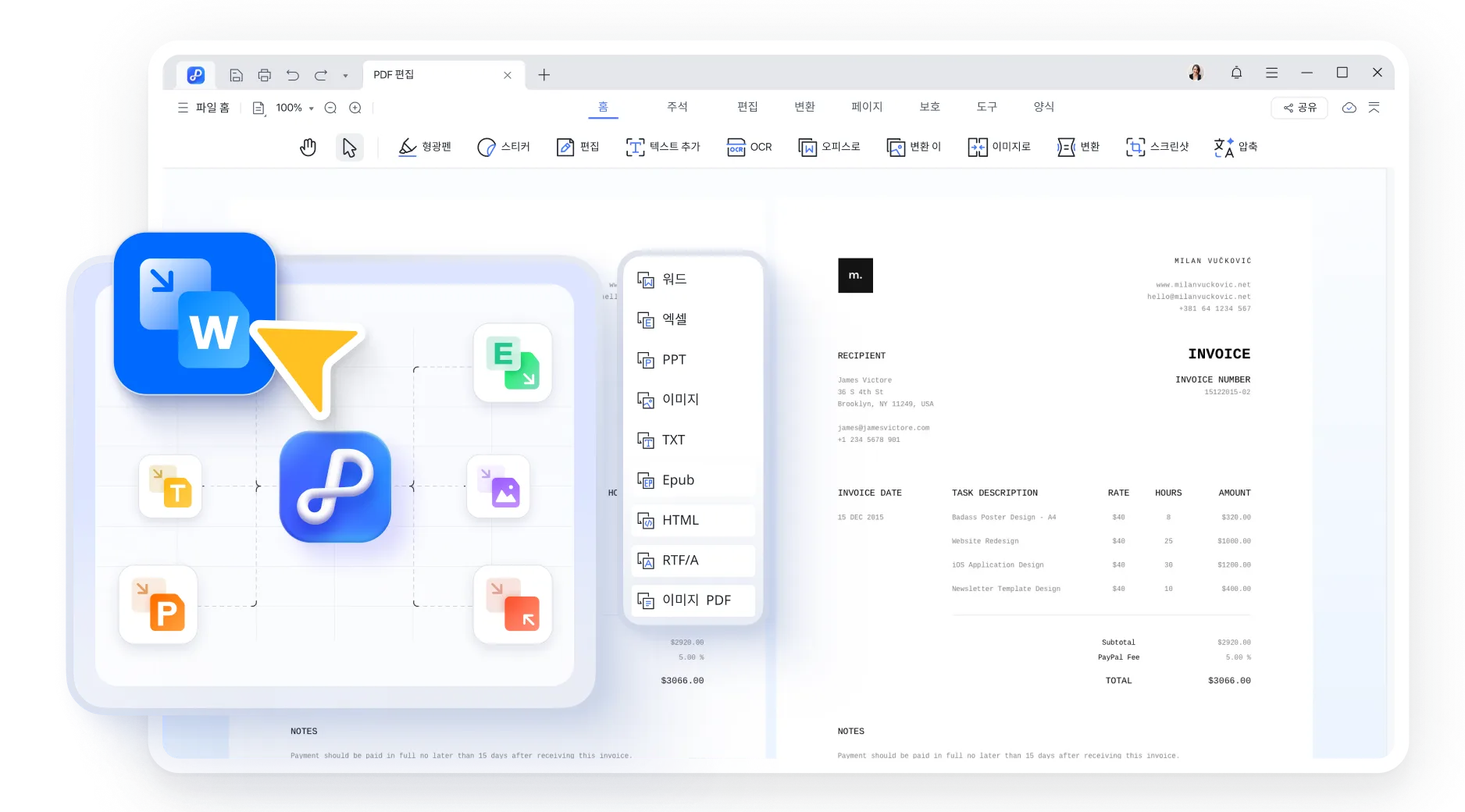Open the user profile avatar
This screenshot has width=1465, height=812.
(1196, 73)
